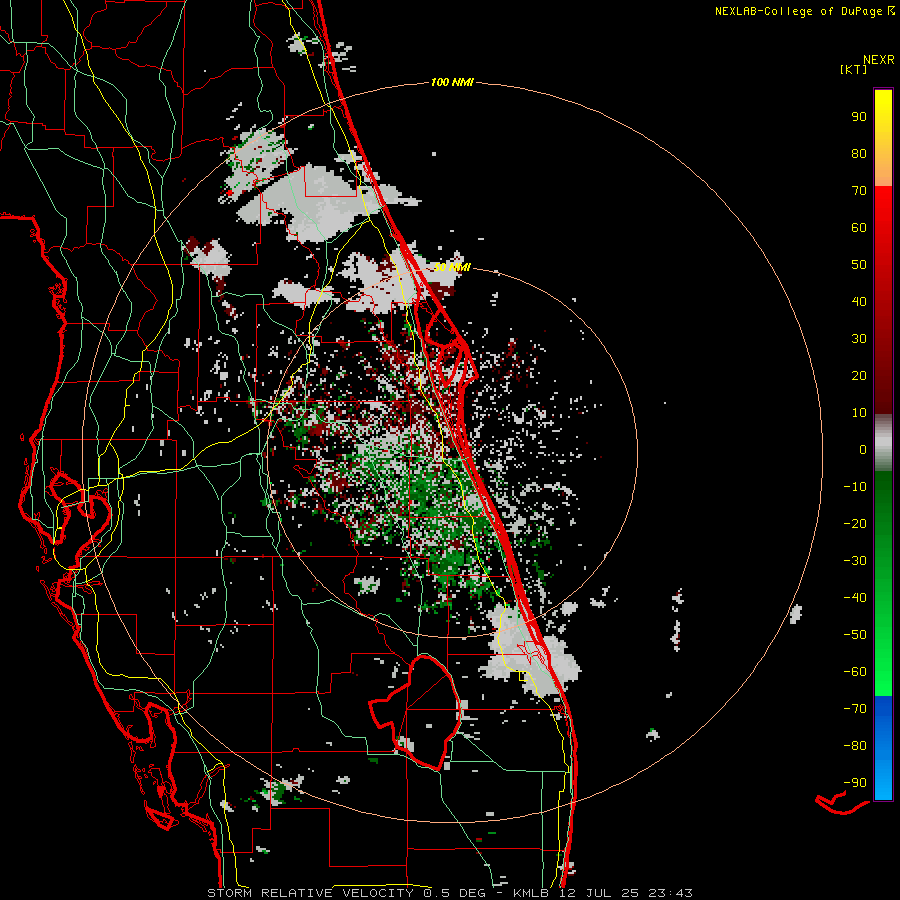Click the positive 10 scale value

coord(859,413)
